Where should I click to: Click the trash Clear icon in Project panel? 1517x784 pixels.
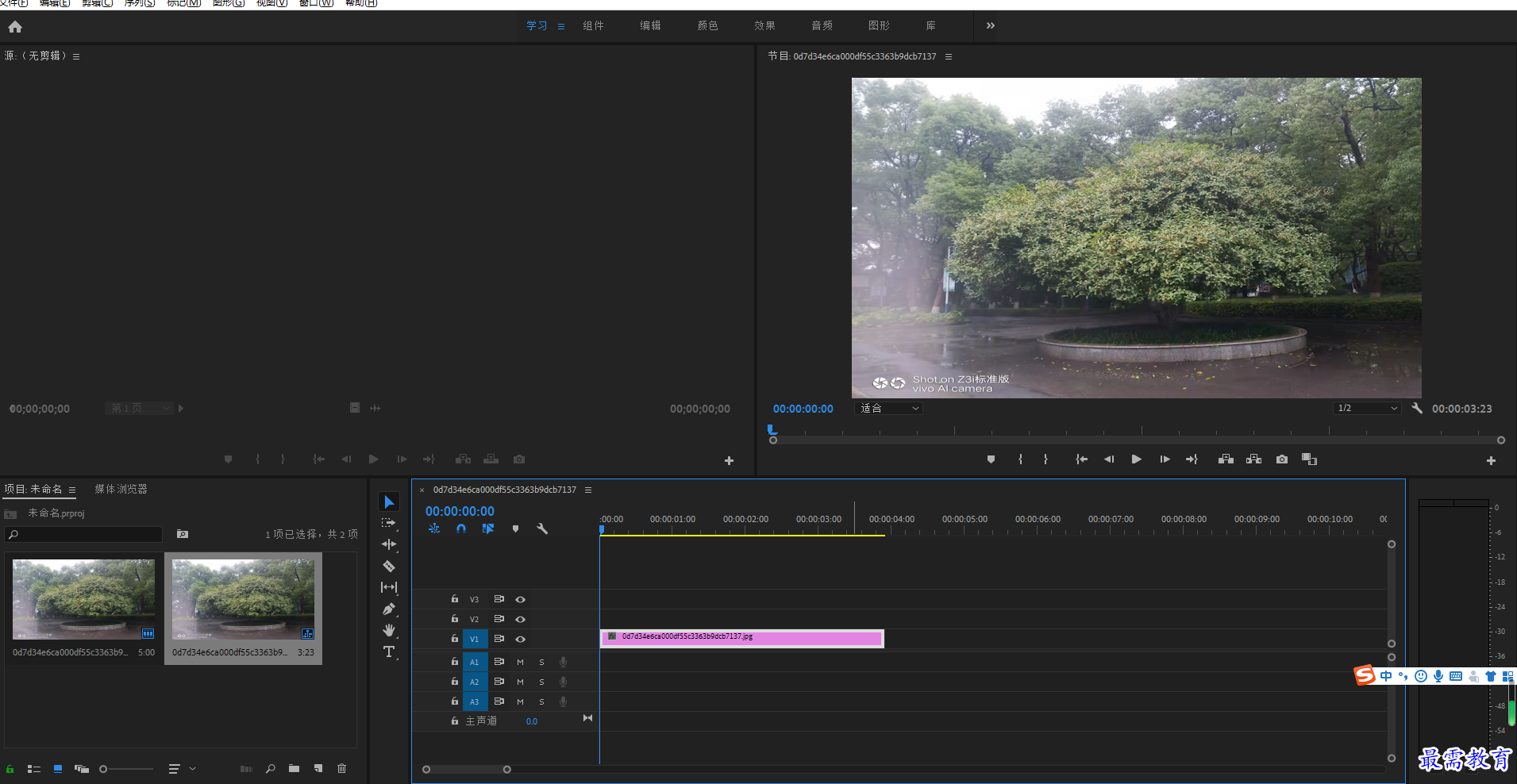click(341, 768)
